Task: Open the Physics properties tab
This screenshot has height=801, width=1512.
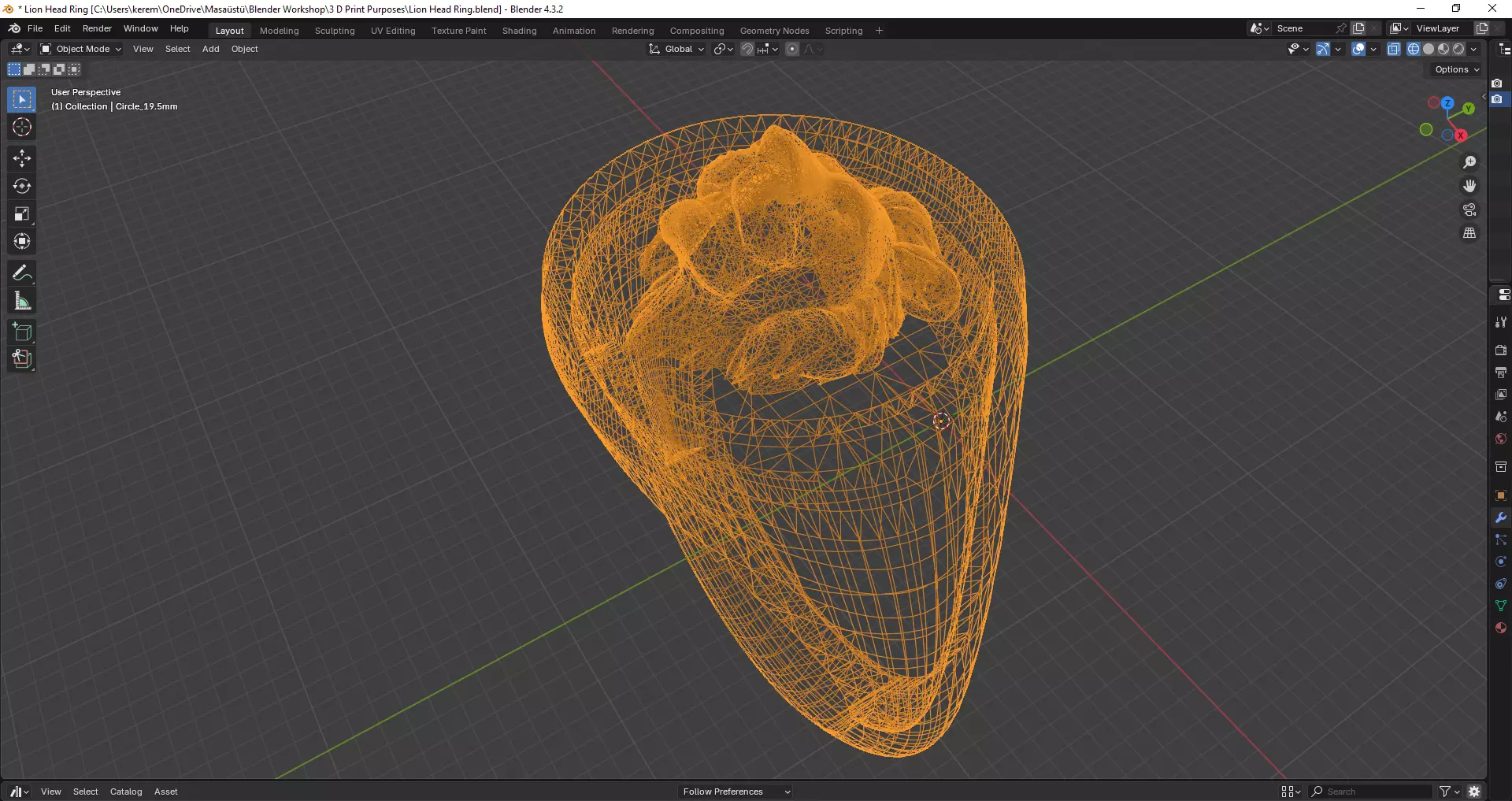Action: point(1501,562)
